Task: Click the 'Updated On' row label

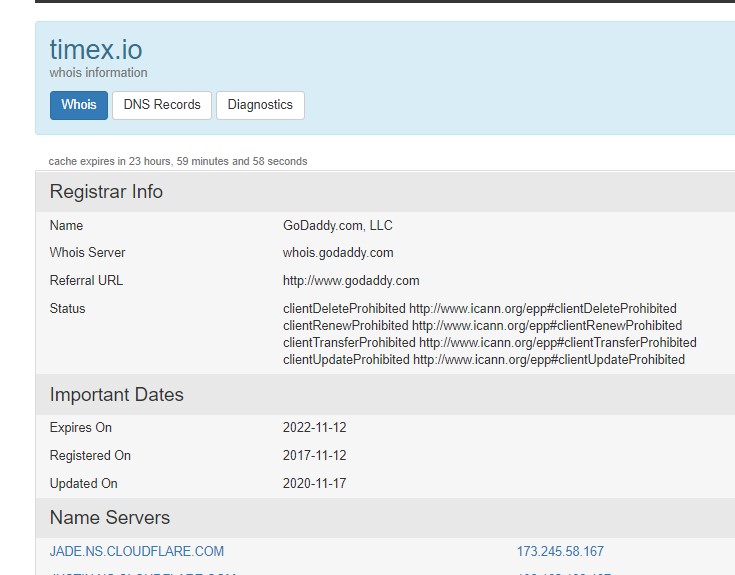Action: (x=83, y=483)
